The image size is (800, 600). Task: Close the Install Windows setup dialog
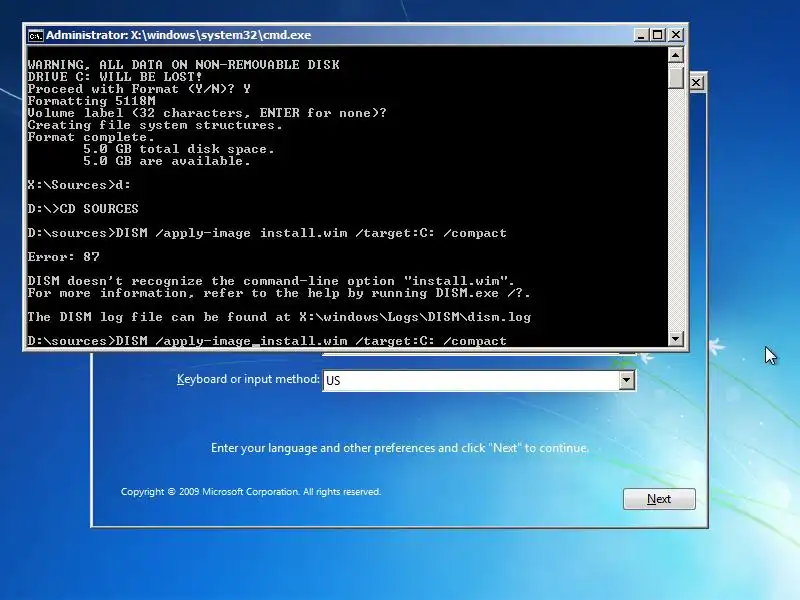click(x=696, y=83)
